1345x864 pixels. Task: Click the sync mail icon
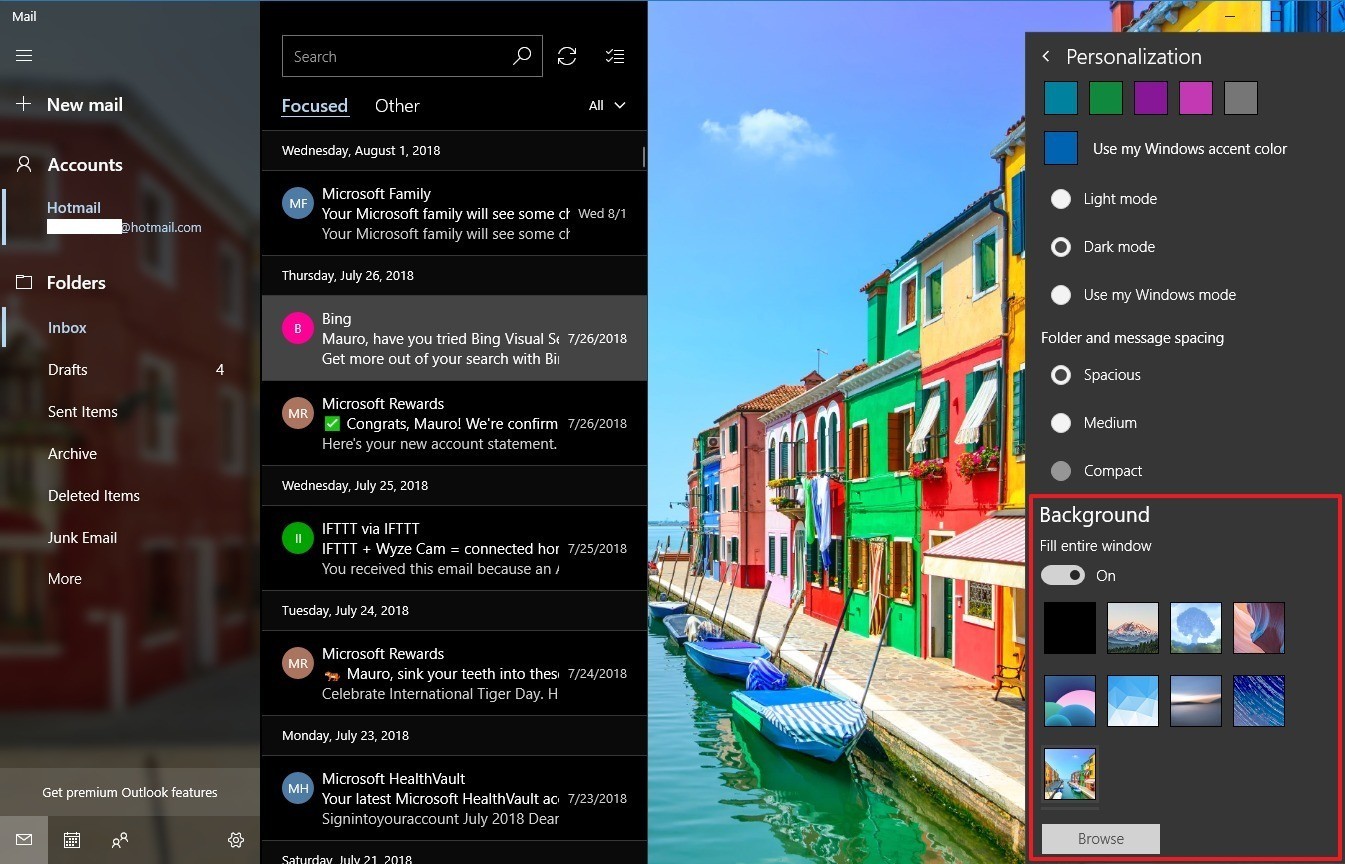(567, 56)
